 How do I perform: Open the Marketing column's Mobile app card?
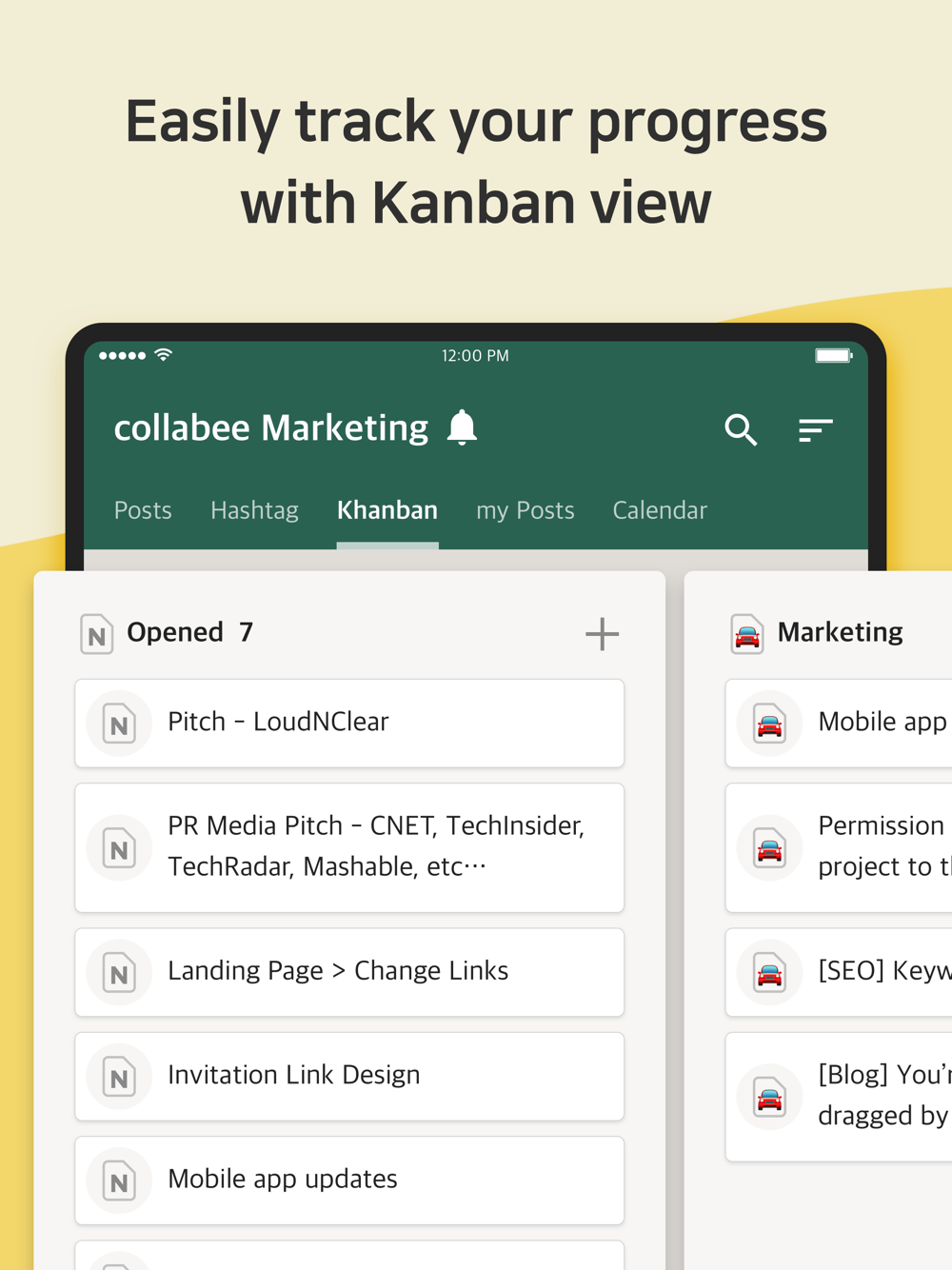pos(839,724)
